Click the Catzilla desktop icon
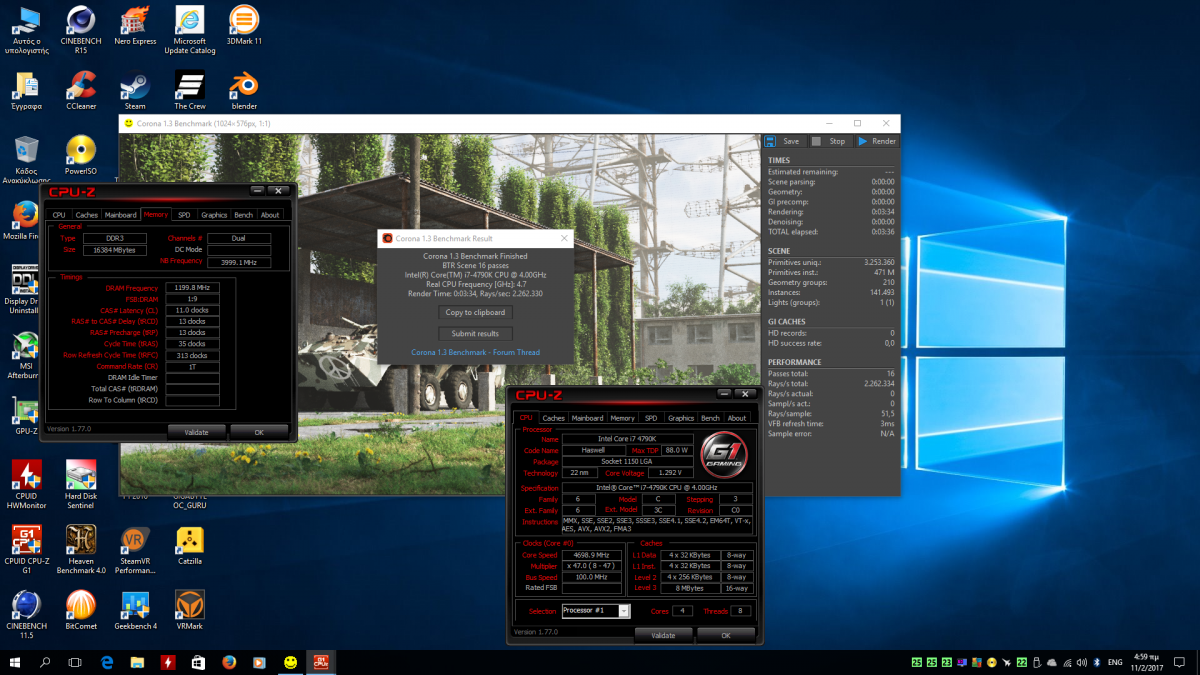This screenshot has height=675, width=1200. [x=189, y=546]
